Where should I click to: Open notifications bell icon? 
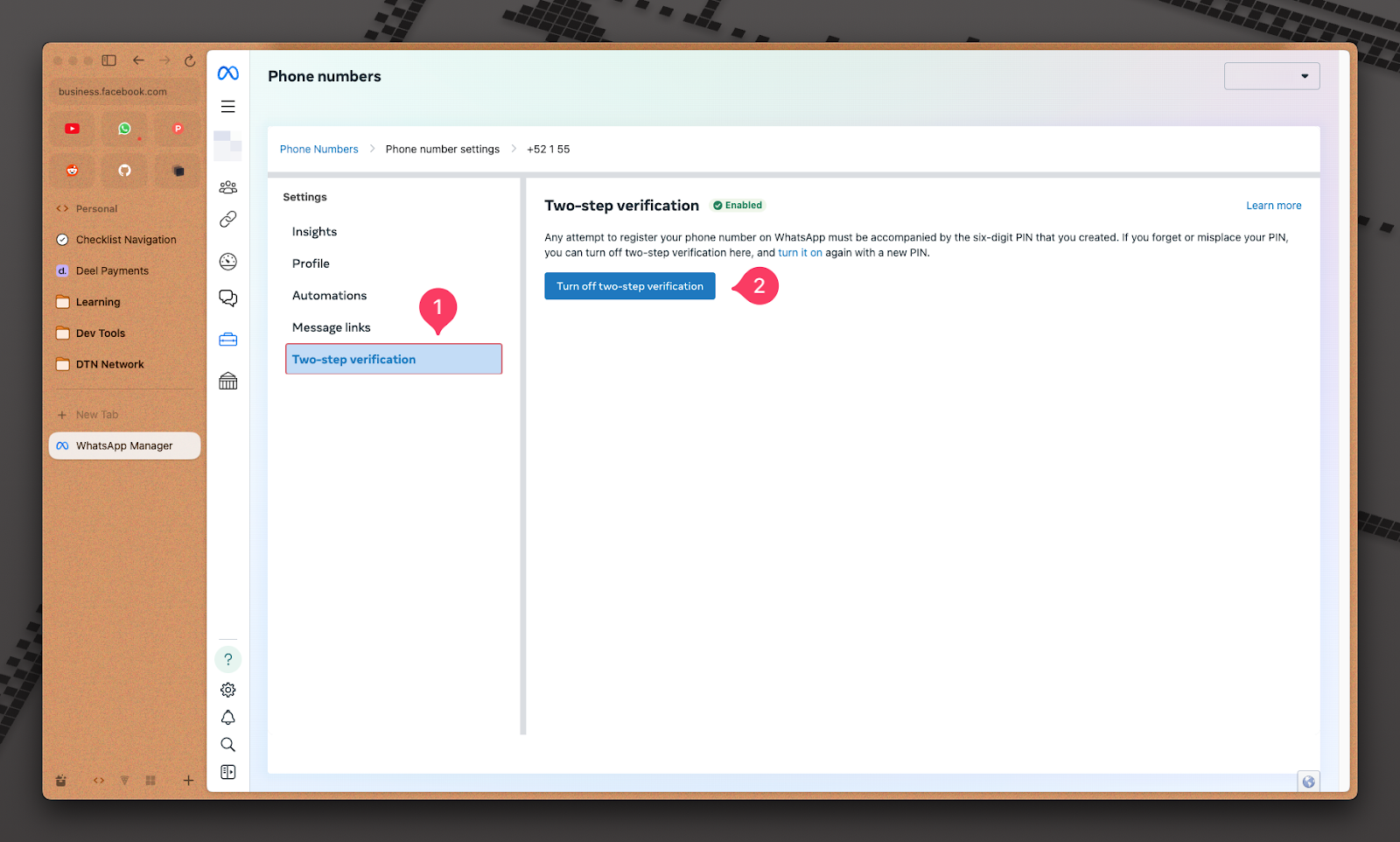[227, 718]
